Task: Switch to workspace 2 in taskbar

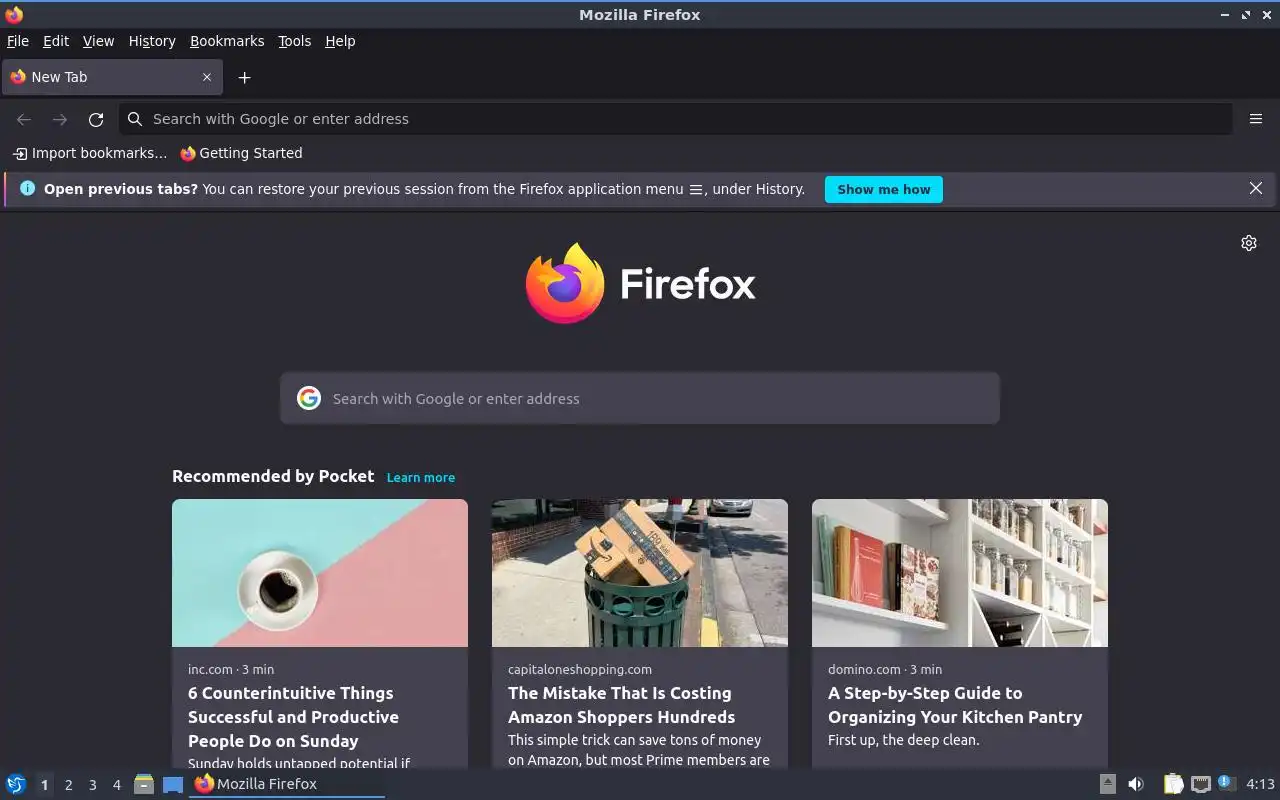Action: click(68, 785)
